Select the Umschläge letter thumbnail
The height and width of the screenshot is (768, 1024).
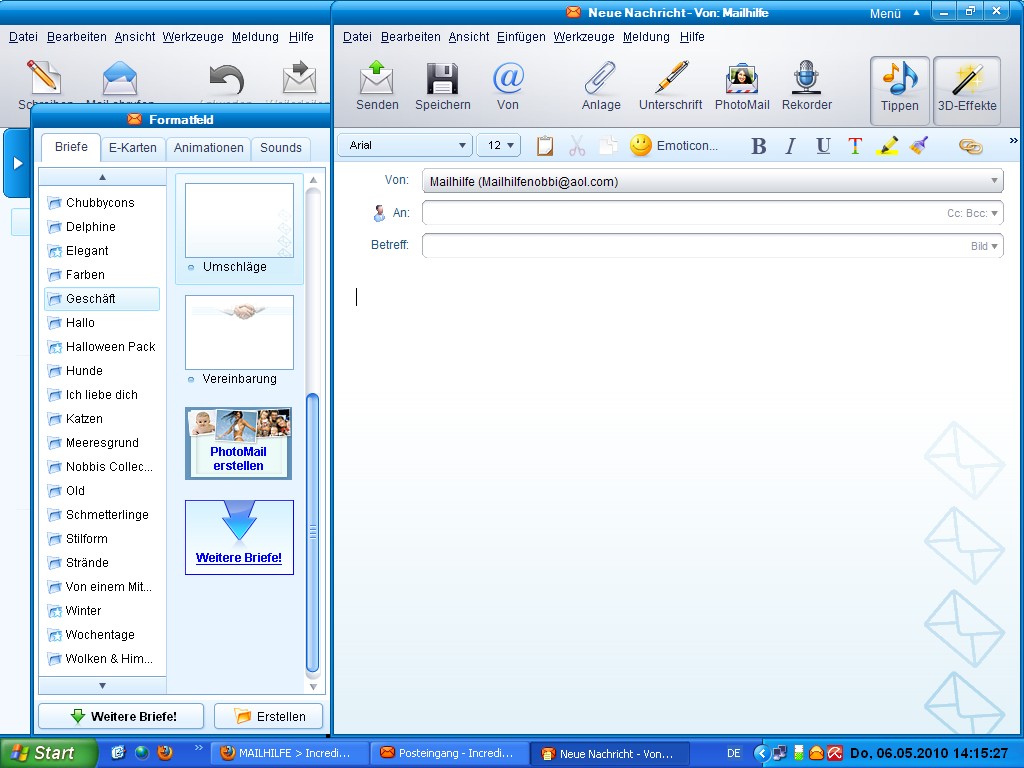point(239,229)
